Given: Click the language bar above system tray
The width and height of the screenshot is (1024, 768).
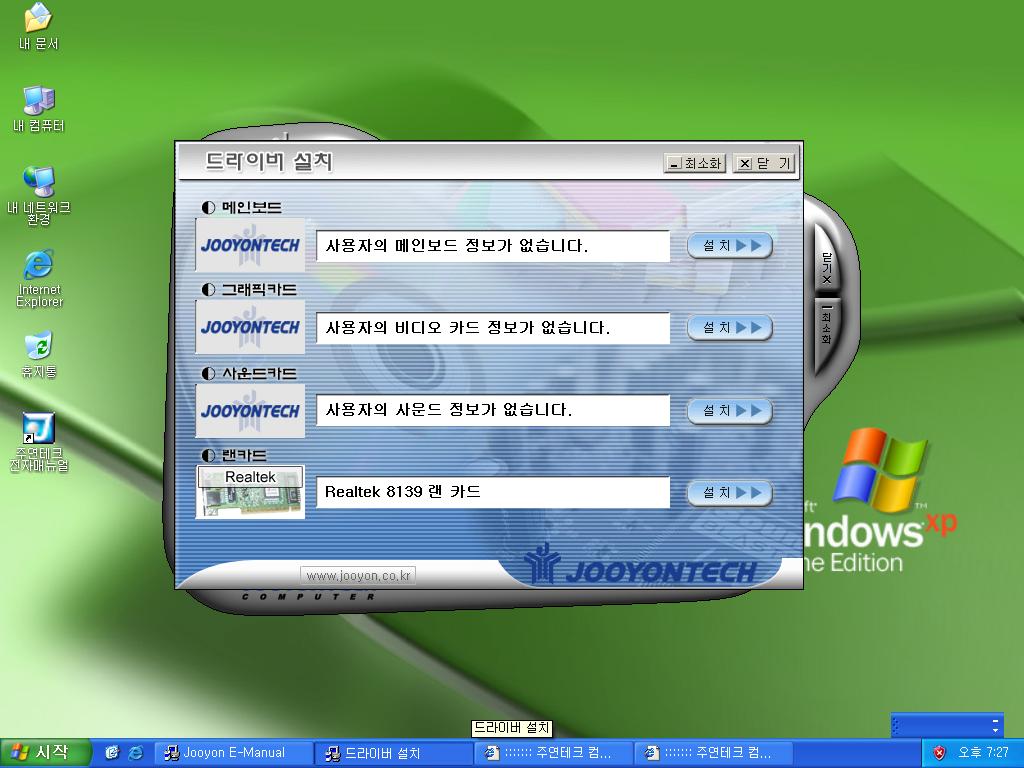Looking at the screenshot, I should coord(946,726).
